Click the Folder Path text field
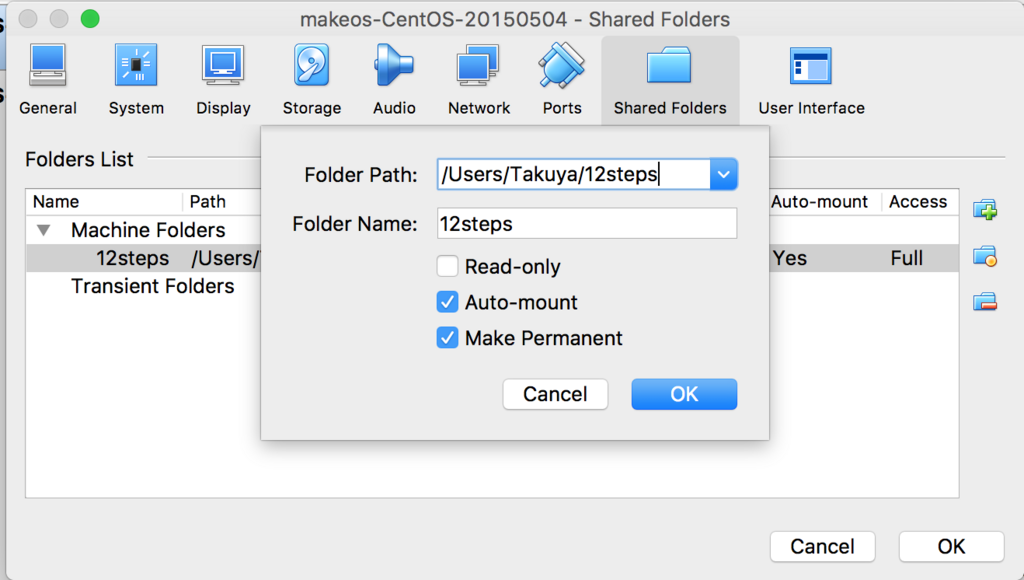The height and width of the screenshot is (580, 1024). pyautogui.click(x=573, y=174)
